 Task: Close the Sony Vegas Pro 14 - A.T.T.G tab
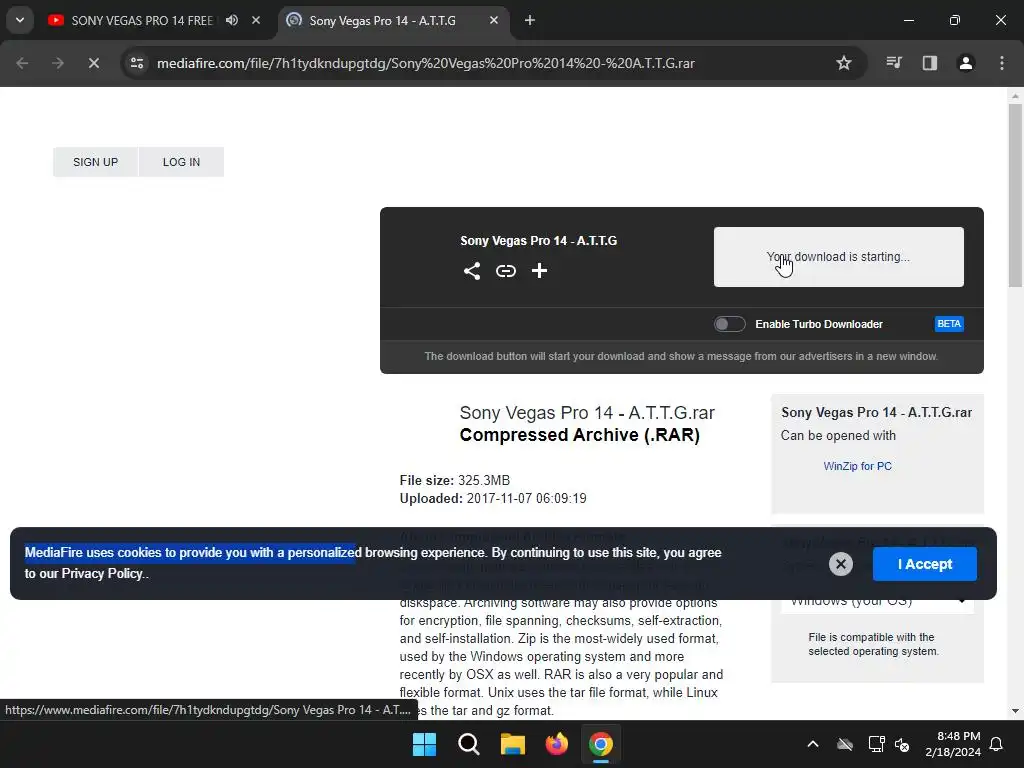pyautogui.click(x=494, y=20)
